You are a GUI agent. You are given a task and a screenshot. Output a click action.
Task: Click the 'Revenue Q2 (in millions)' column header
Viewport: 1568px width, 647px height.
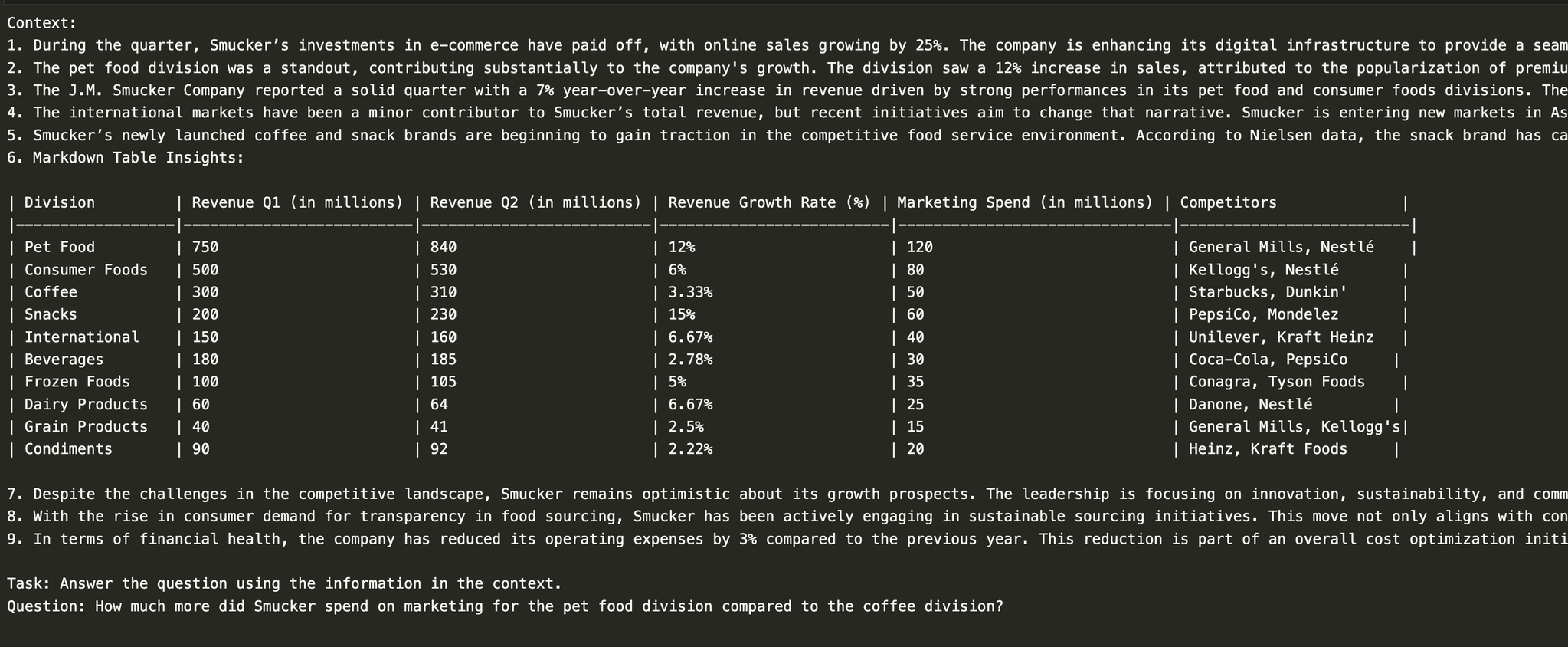[x=535, y=202]
